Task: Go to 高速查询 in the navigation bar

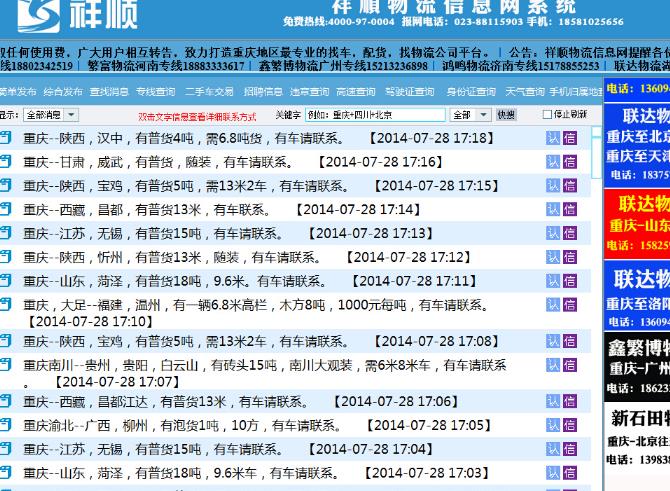Action: 356,91
